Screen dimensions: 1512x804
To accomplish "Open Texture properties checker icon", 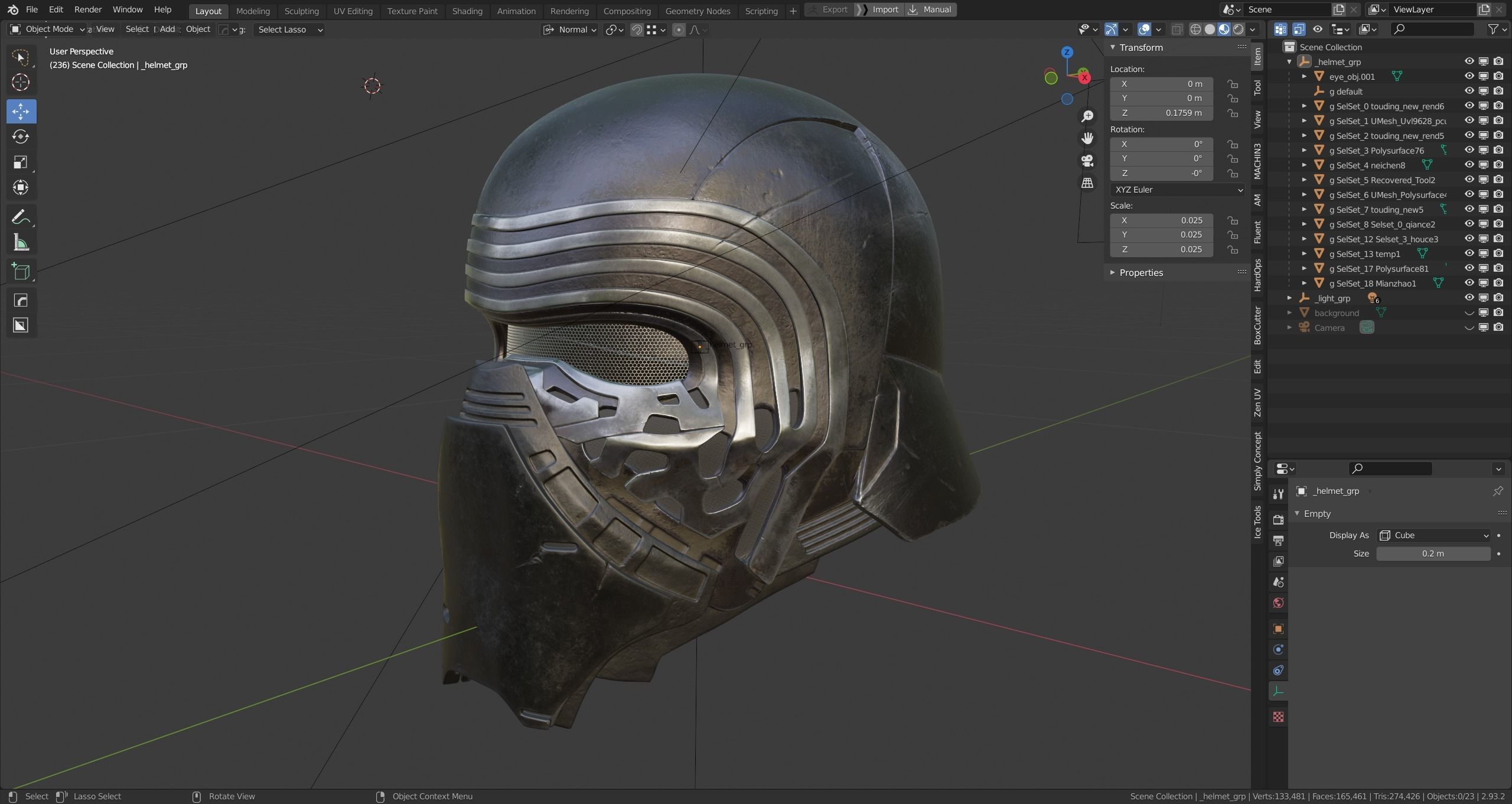I will point(1278,717).
